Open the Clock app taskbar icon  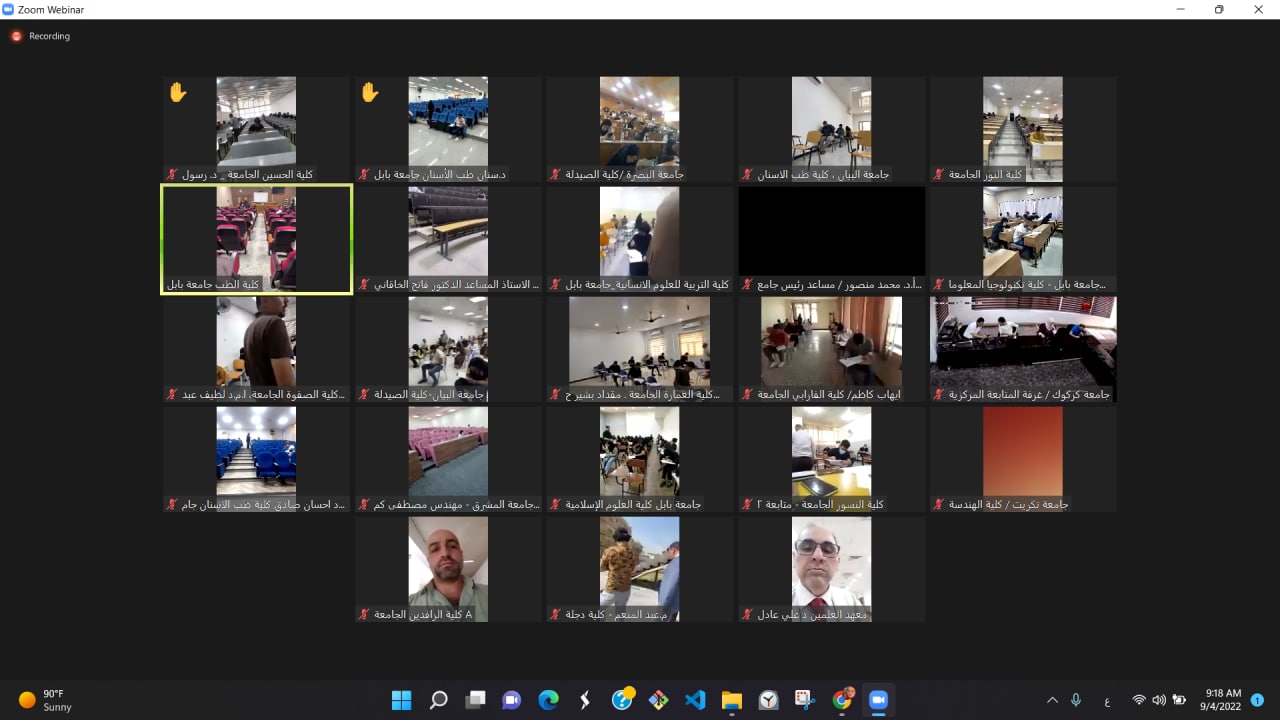768,700
